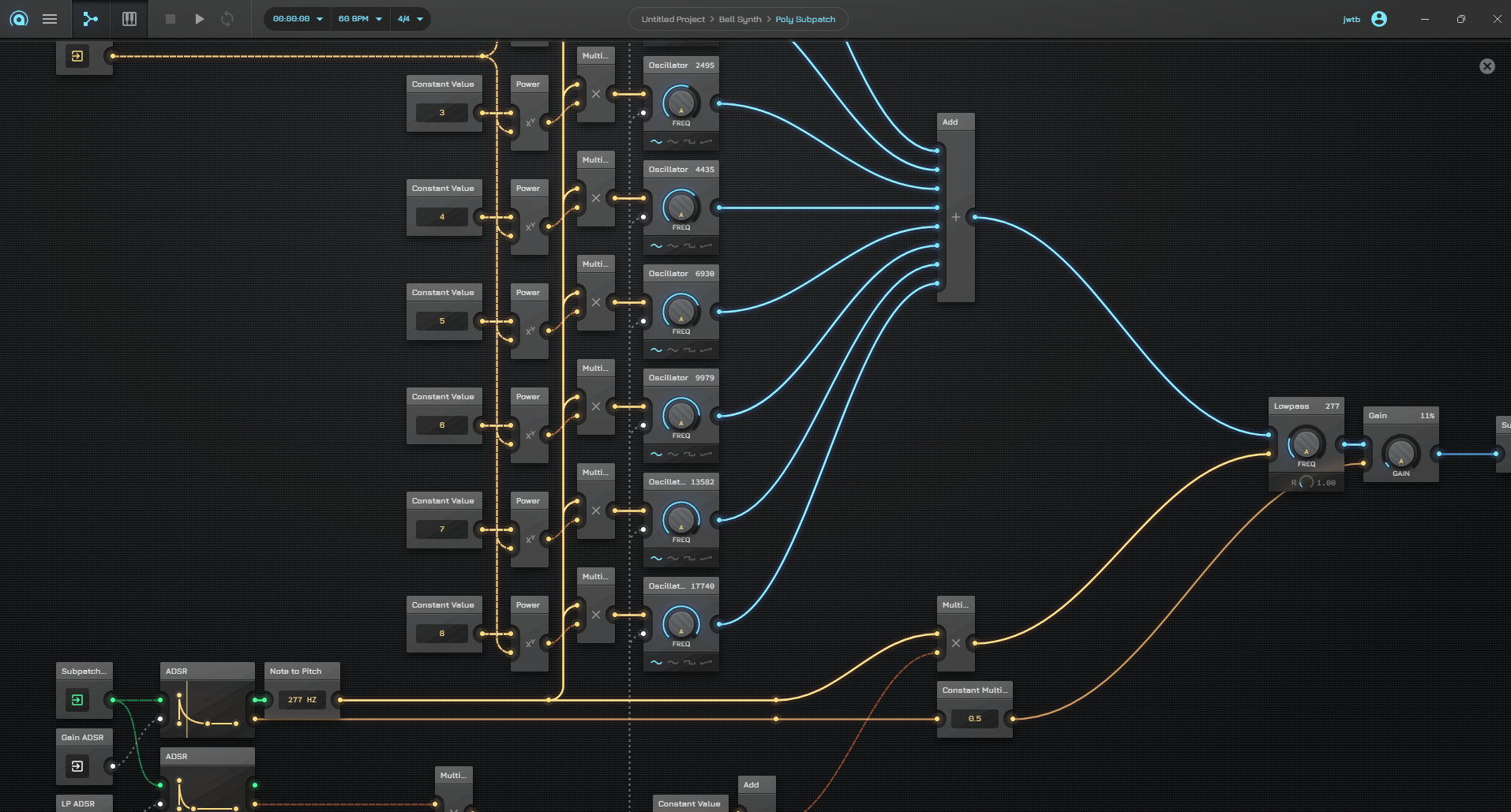Screen dimensions: 1511x812
Task: Select square waveform on Oscillator 17740
Action: (x=689, y=663)
